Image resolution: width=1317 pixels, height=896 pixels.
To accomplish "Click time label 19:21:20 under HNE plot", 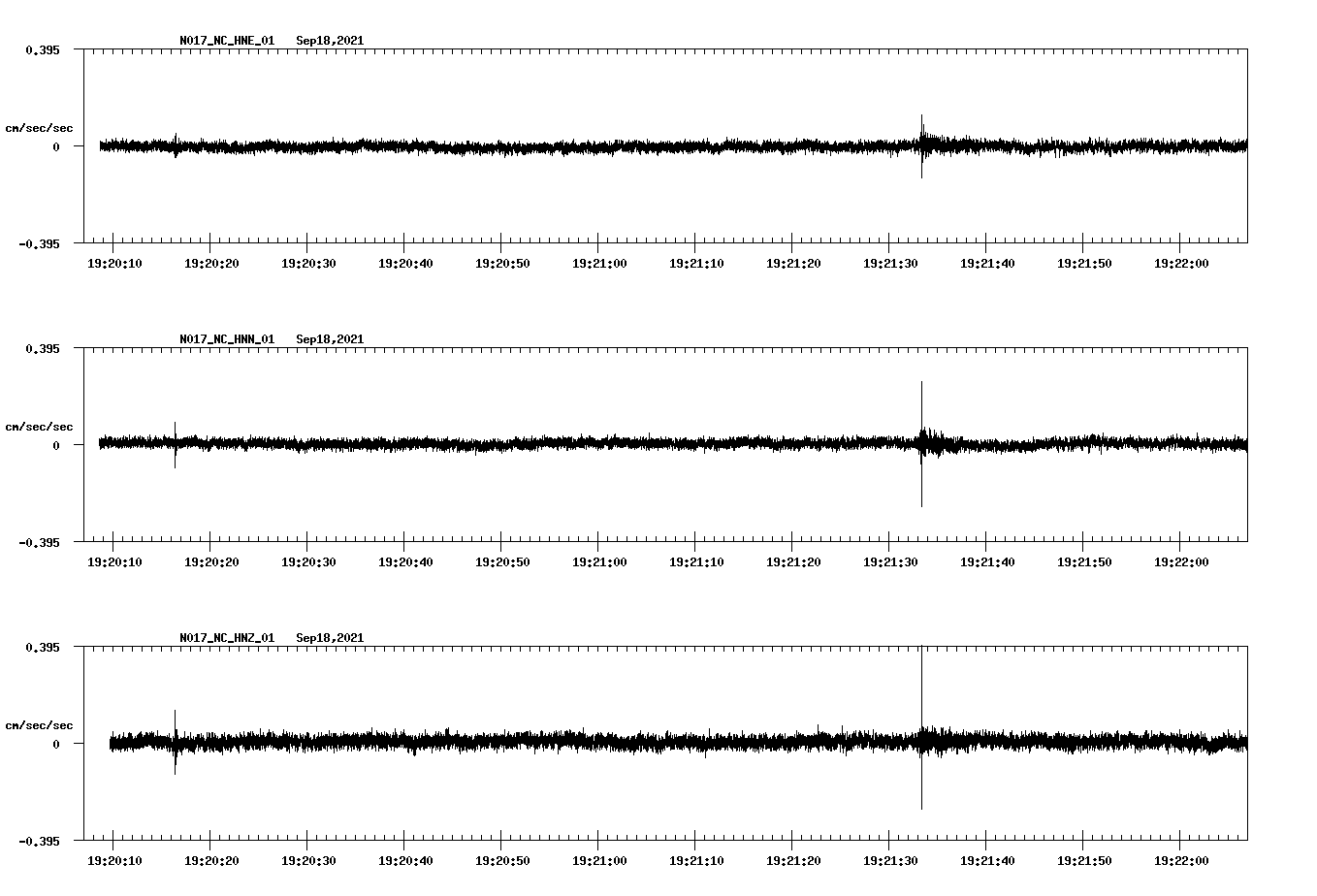I will (793, 264).
